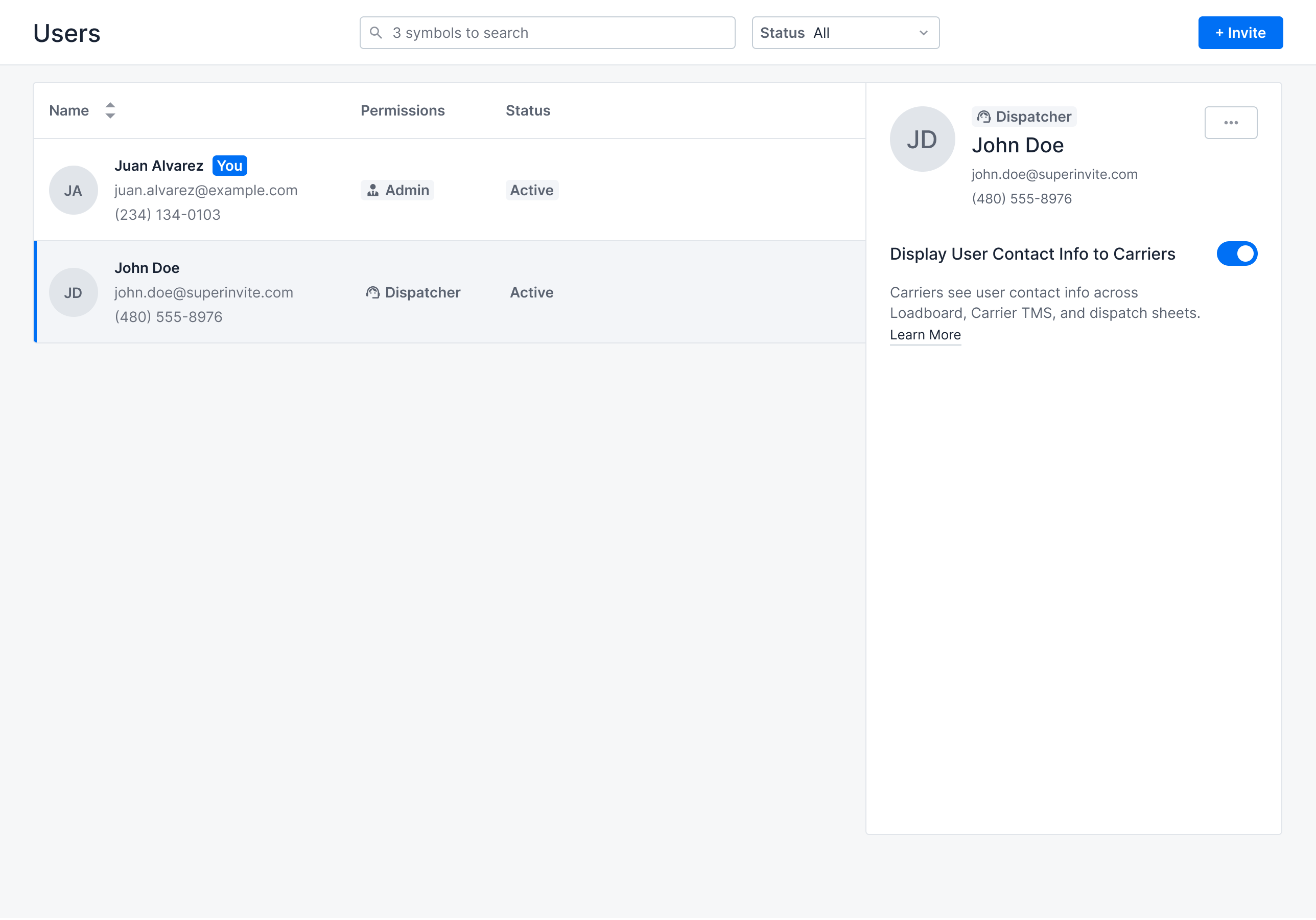Click the Permissions column header

[403, 111]
